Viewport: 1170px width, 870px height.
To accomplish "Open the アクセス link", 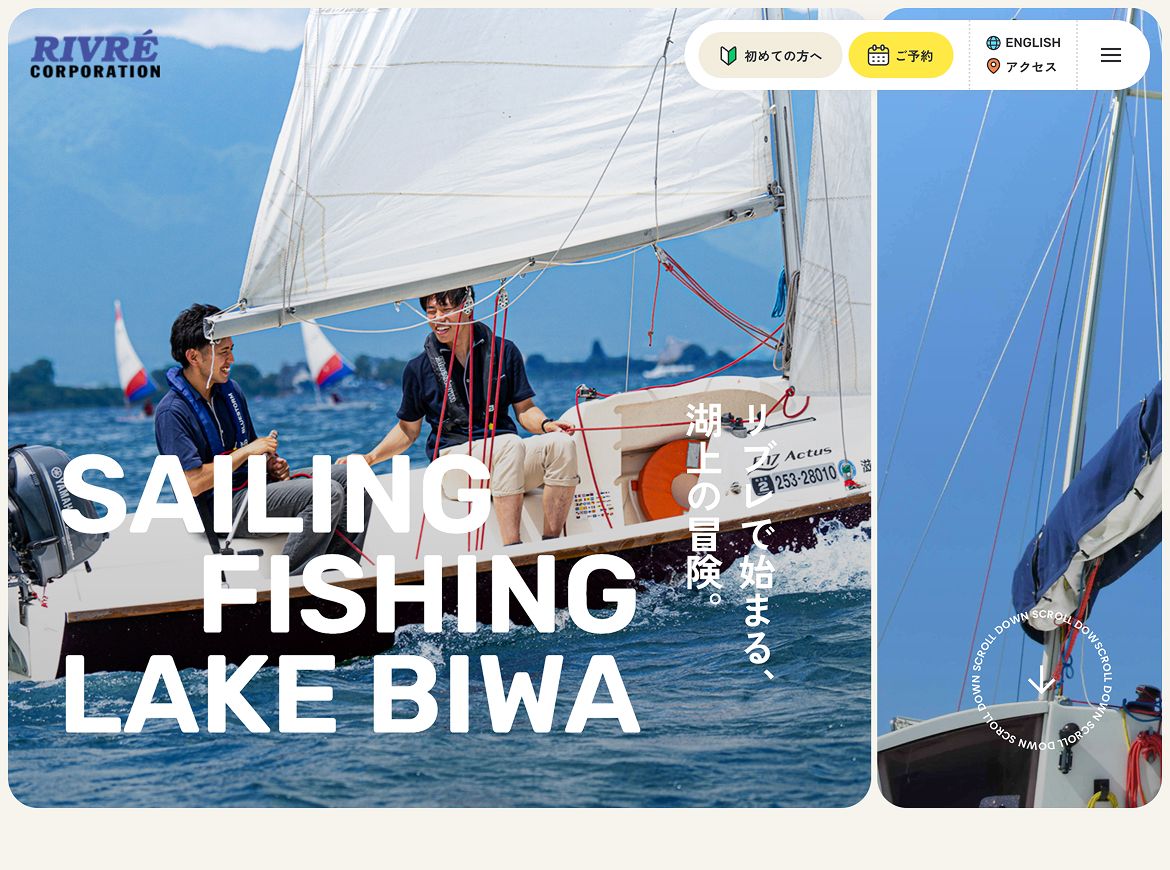I will point(1022,66).
